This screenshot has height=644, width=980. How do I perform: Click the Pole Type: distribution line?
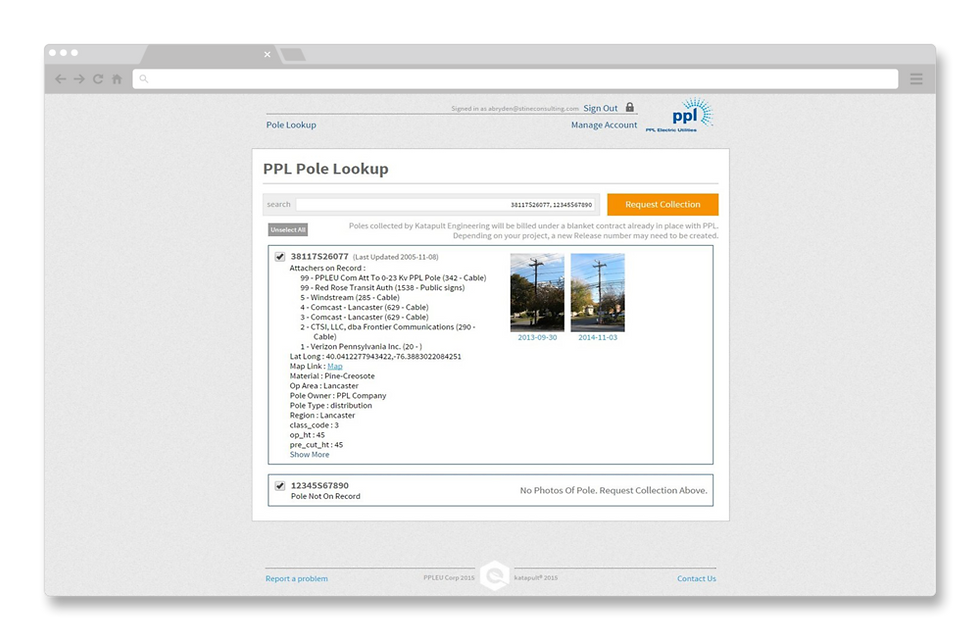coord(331,406)
